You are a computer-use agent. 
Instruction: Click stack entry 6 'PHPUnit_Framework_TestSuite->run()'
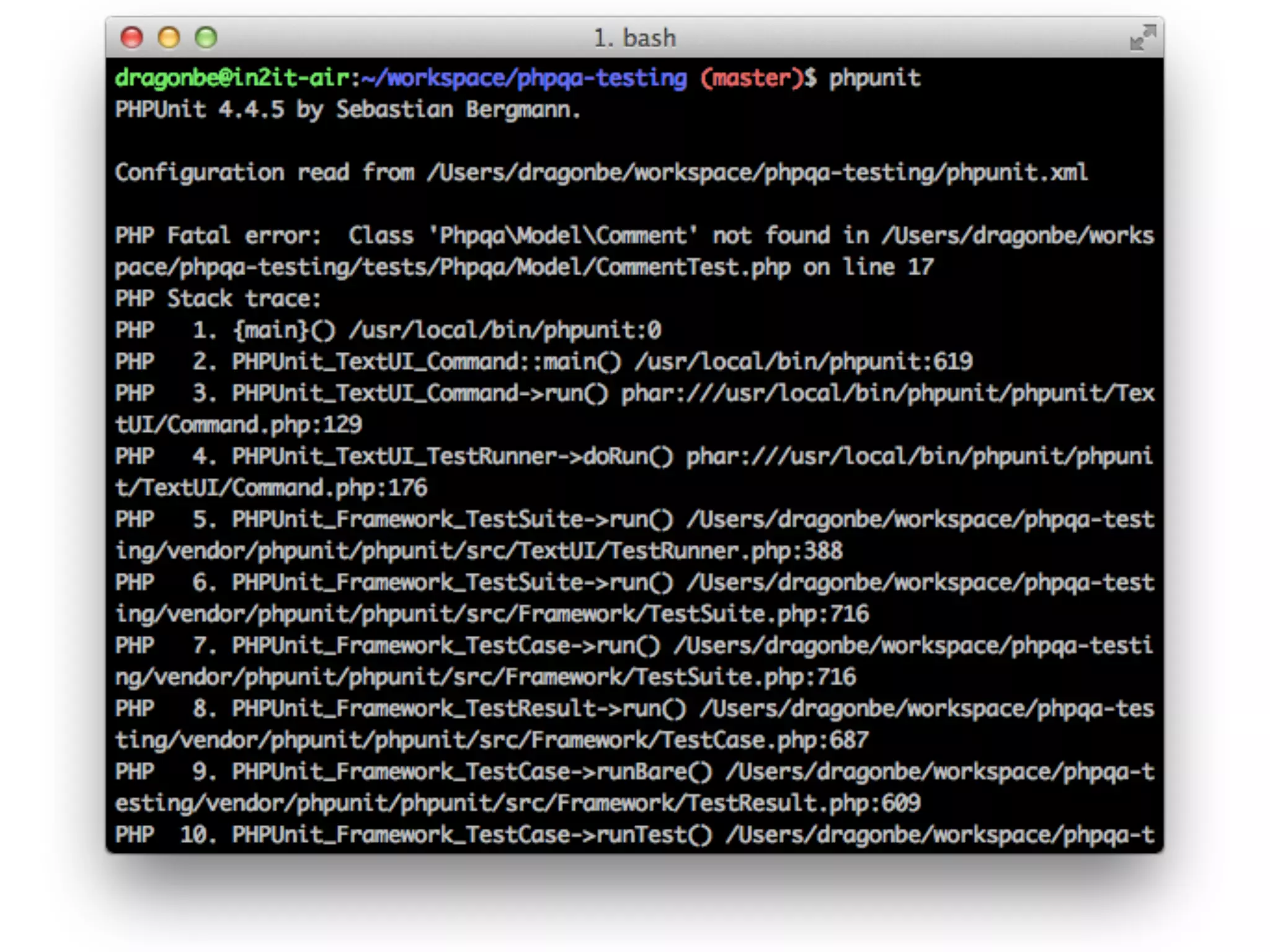(453, 583)
